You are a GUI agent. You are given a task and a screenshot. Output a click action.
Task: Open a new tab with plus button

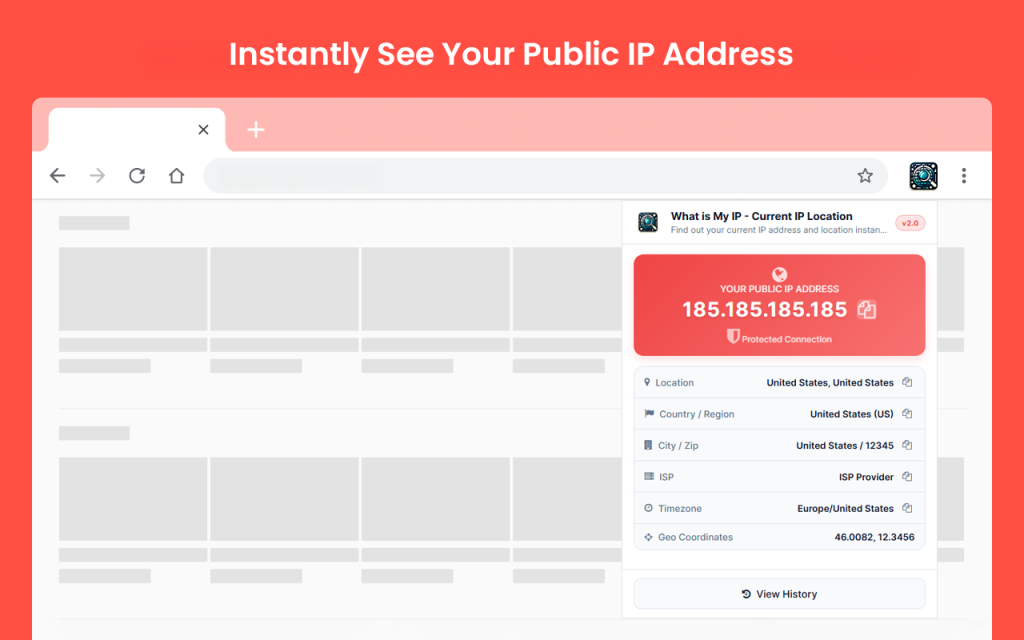(x=256, y=130)
